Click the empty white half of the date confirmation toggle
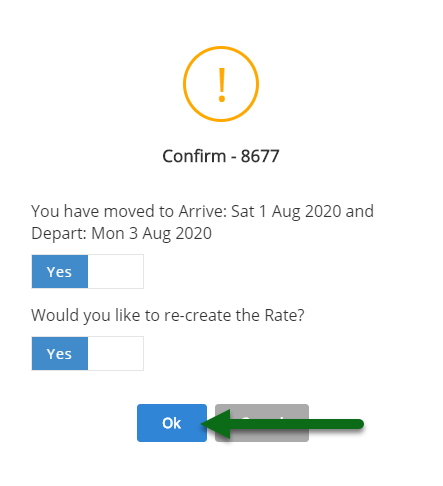443x486 pixels. click(x=116, y=272)
